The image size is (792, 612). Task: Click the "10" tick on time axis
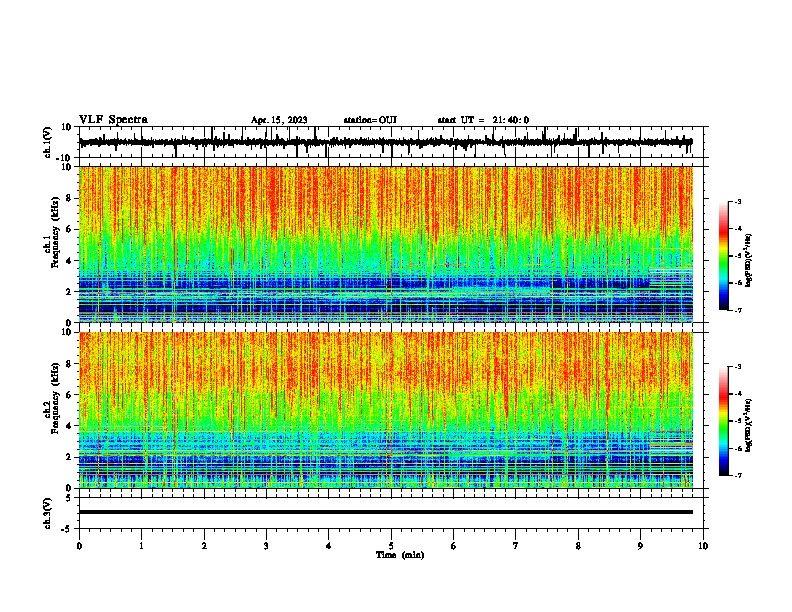(x=703, y=546)
